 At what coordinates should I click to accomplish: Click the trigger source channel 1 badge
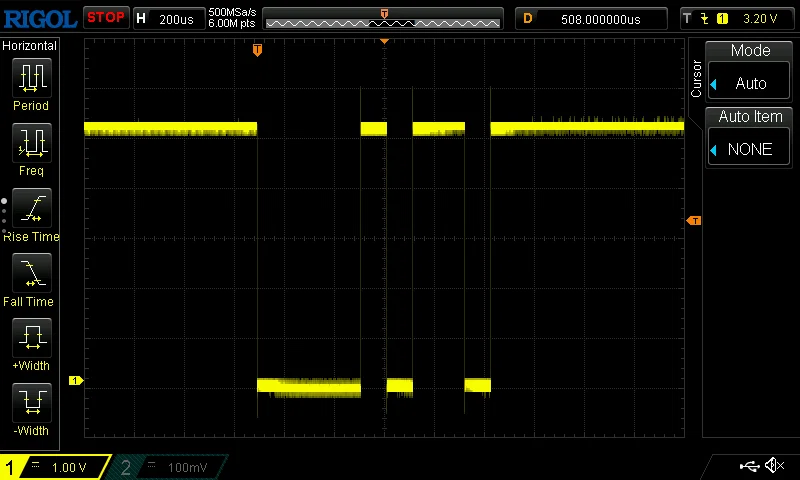(x=722, y=19)
